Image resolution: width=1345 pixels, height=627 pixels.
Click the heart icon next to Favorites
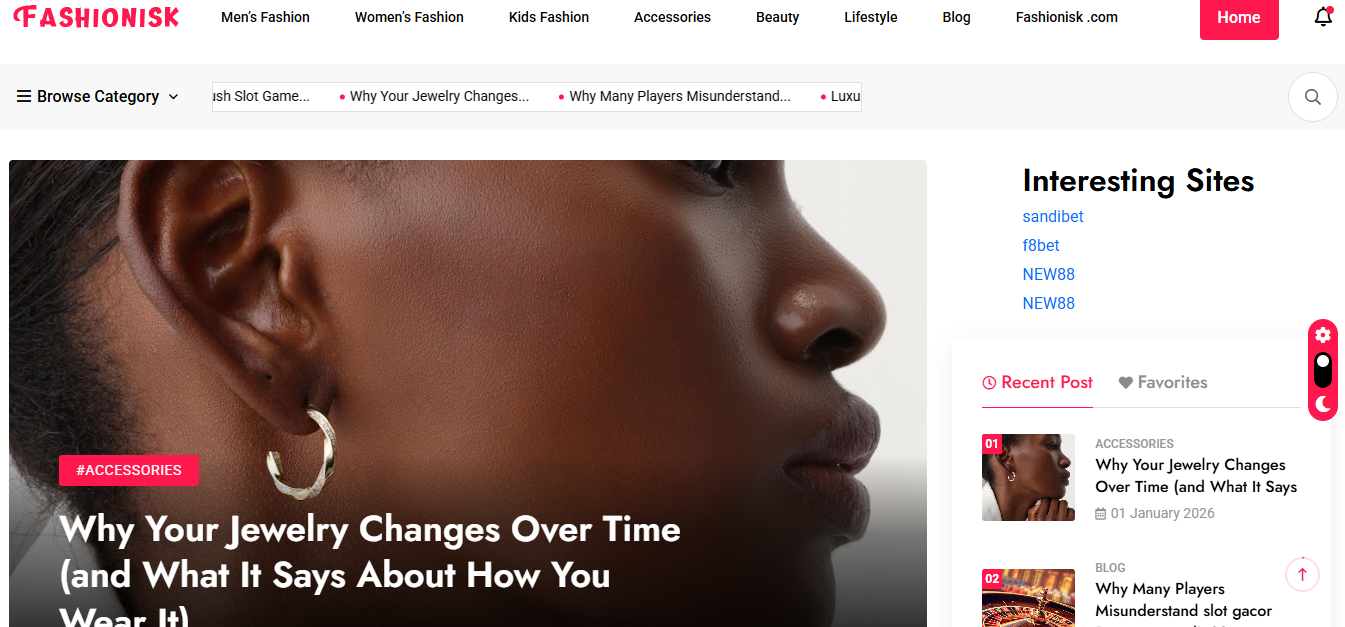(1125, 382)
